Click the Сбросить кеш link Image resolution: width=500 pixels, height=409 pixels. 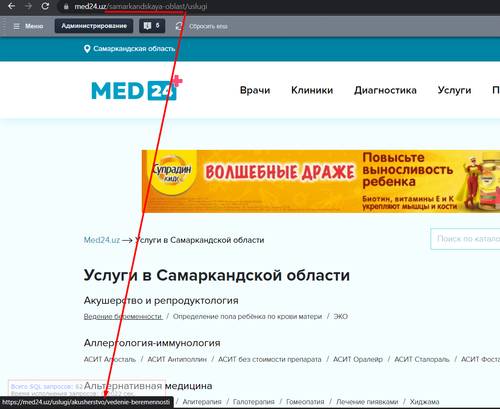(x=208, y=26)
